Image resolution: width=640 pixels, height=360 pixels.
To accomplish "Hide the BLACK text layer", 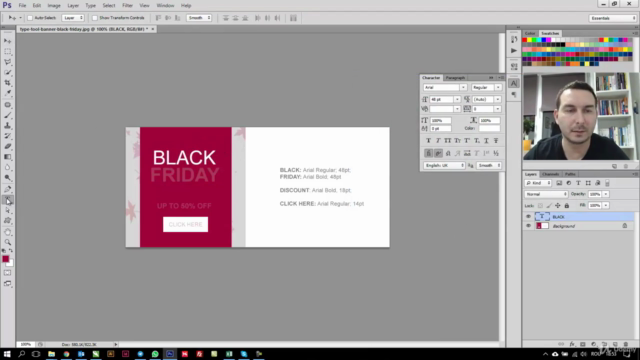I will point(529,217).
